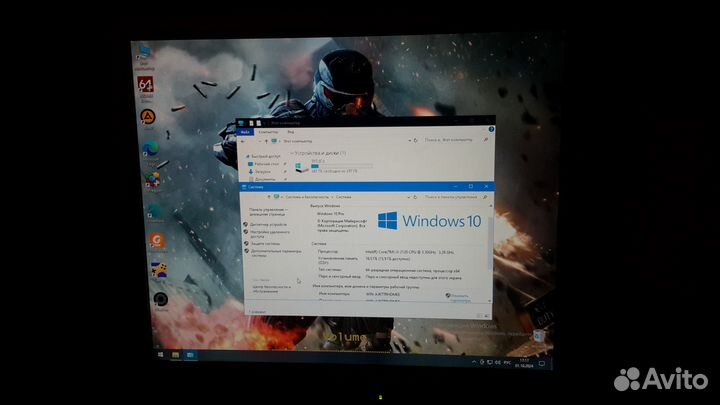
Task: Expand the Explorer address history dropdown
Action: click(x=409, y=141)
